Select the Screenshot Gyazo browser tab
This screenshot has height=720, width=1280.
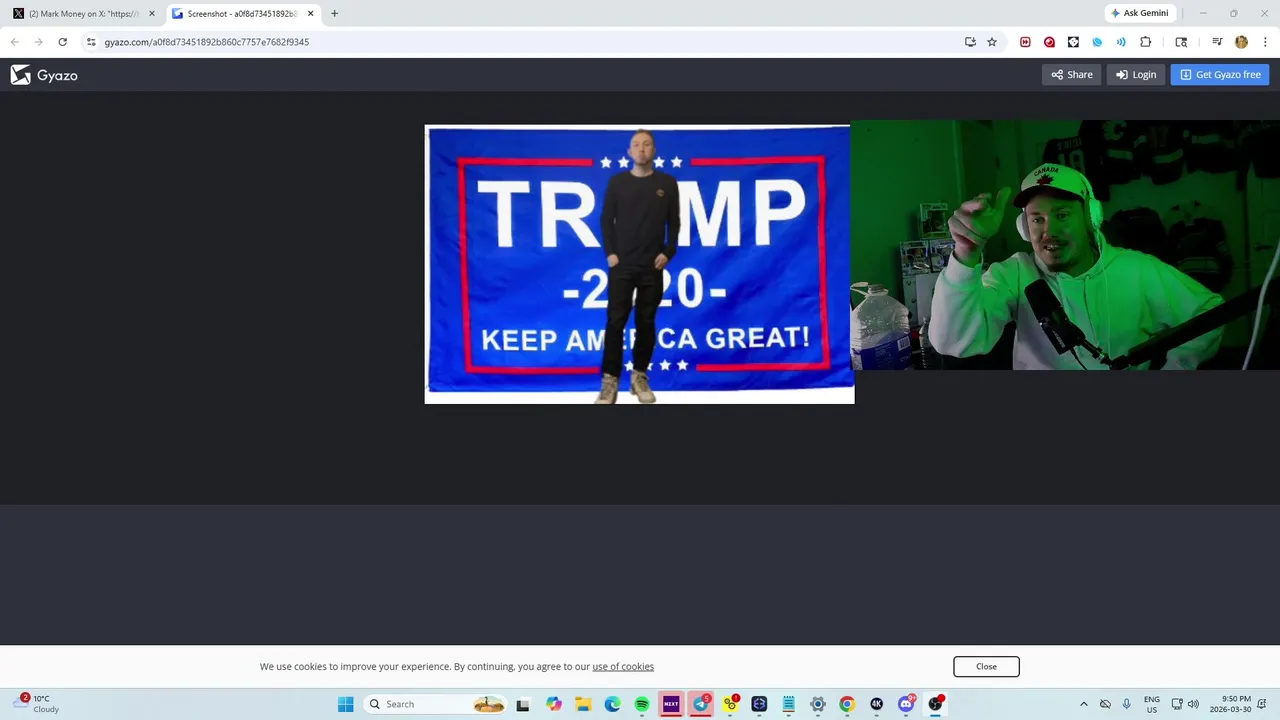[241, 14]
